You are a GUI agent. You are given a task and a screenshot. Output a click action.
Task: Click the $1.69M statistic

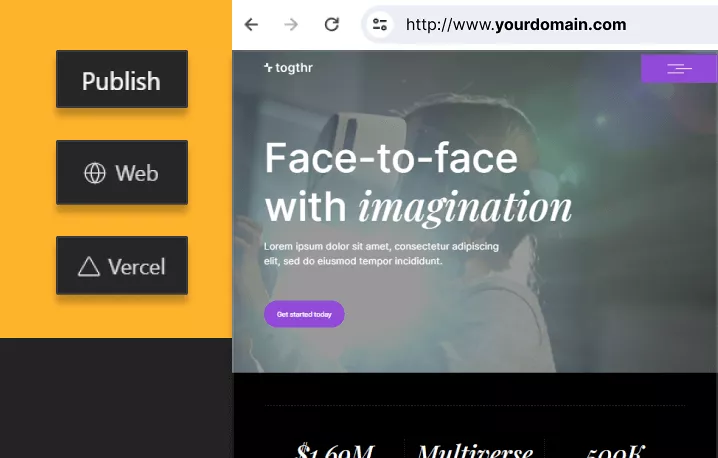[x=335, y=451]
